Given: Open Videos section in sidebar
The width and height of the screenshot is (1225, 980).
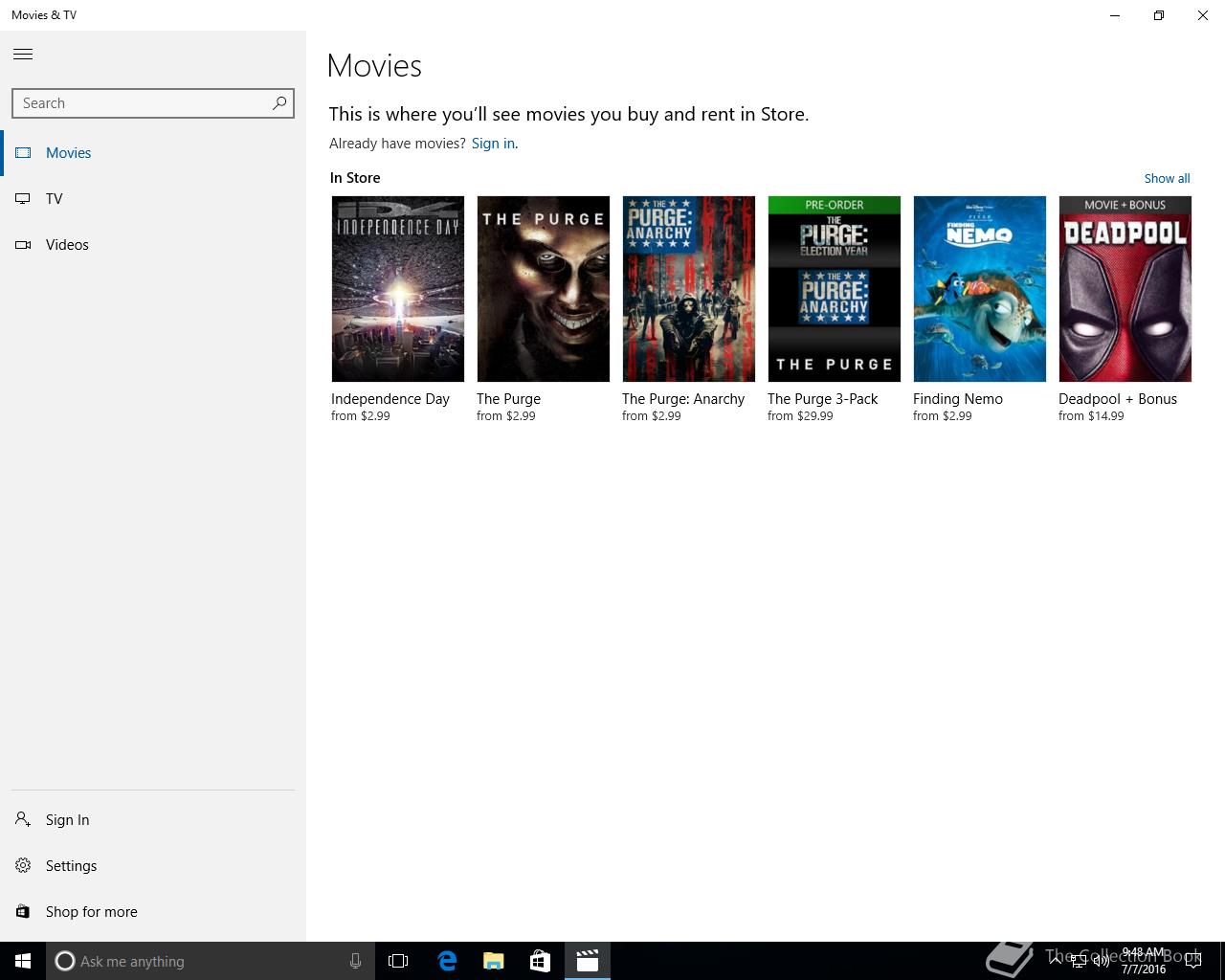Looking at the screenshot, I should 153,245.
